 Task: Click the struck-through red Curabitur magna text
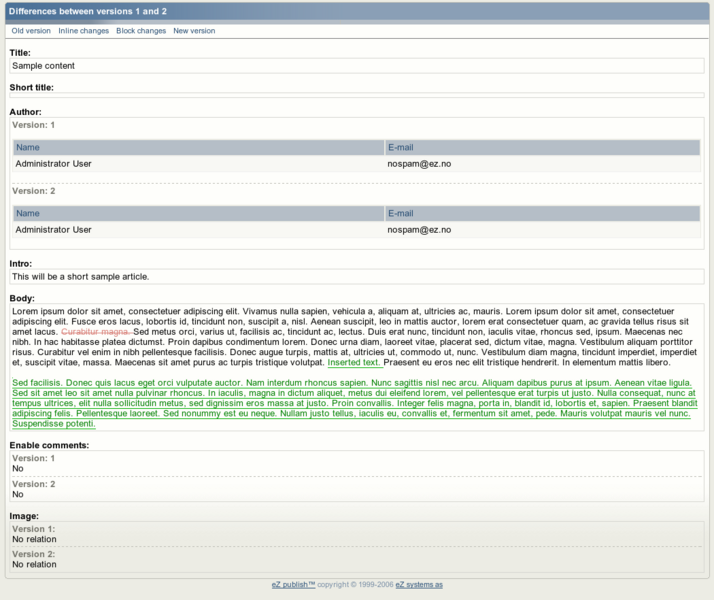point(96,331)
